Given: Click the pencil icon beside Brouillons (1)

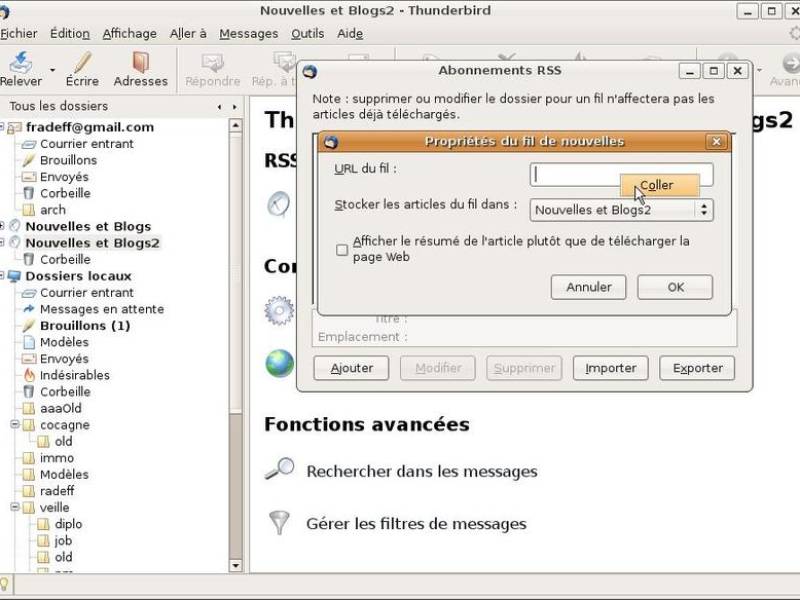Looking at the screenshot, I should point(29,326).
